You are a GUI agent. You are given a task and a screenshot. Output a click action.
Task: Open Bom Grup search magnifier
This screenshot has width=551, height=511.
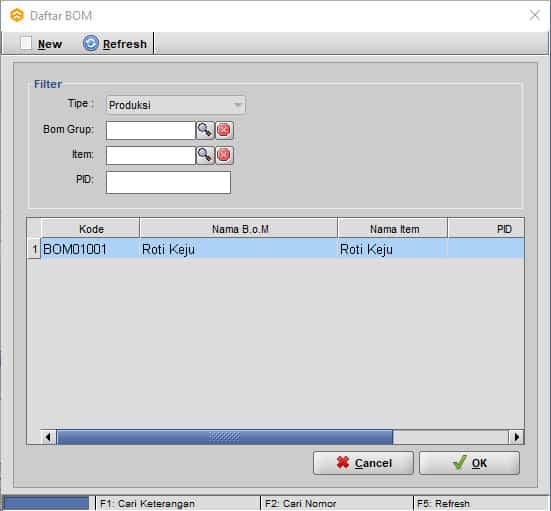[205, 130]
